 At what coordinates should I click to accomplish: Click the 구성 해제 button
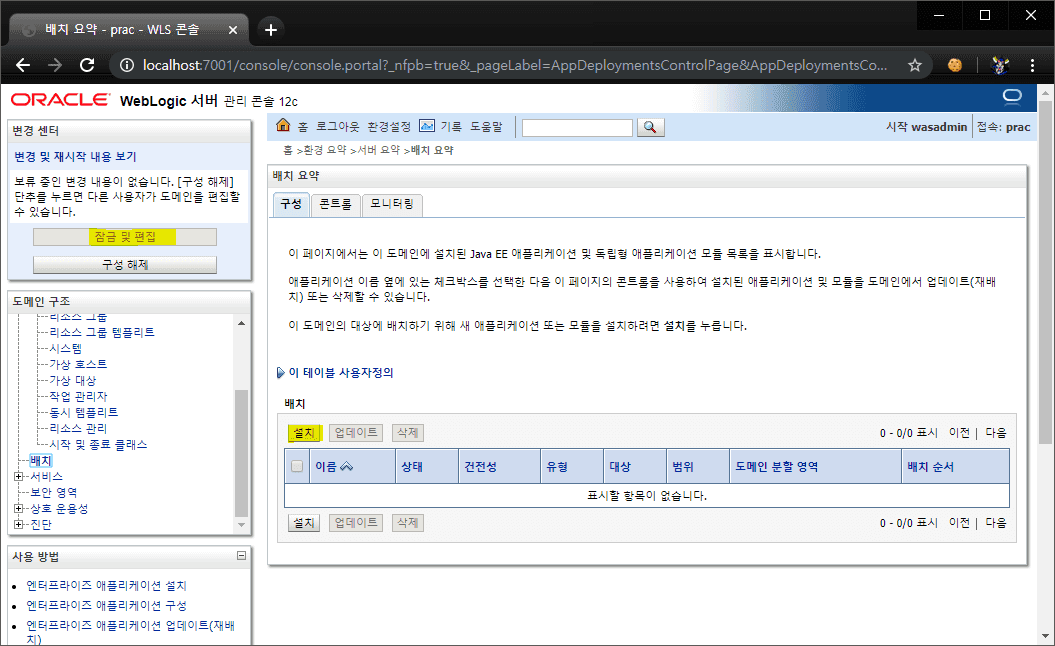(x=125, y=264)
